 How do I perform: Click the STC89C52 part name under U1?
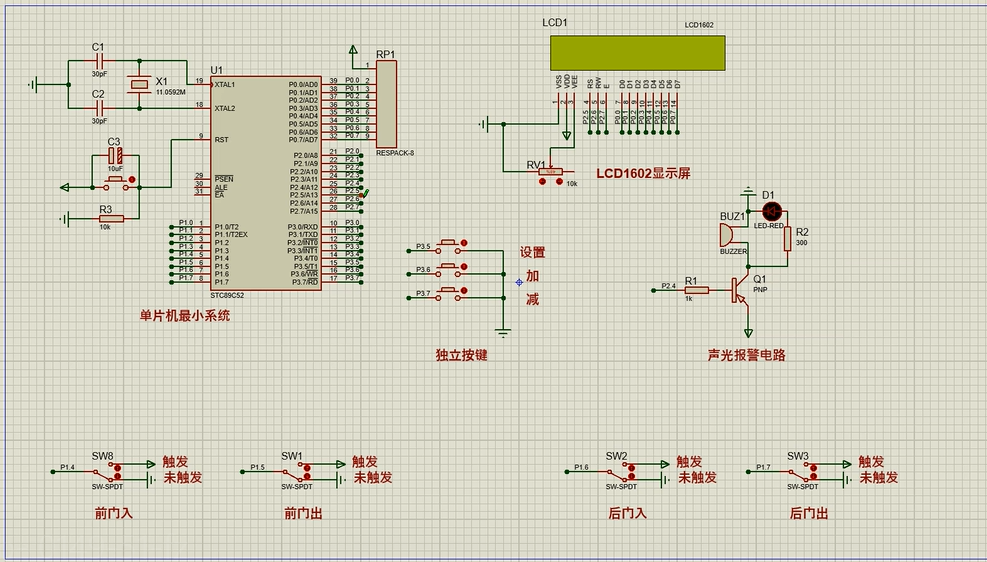(227, 295)
